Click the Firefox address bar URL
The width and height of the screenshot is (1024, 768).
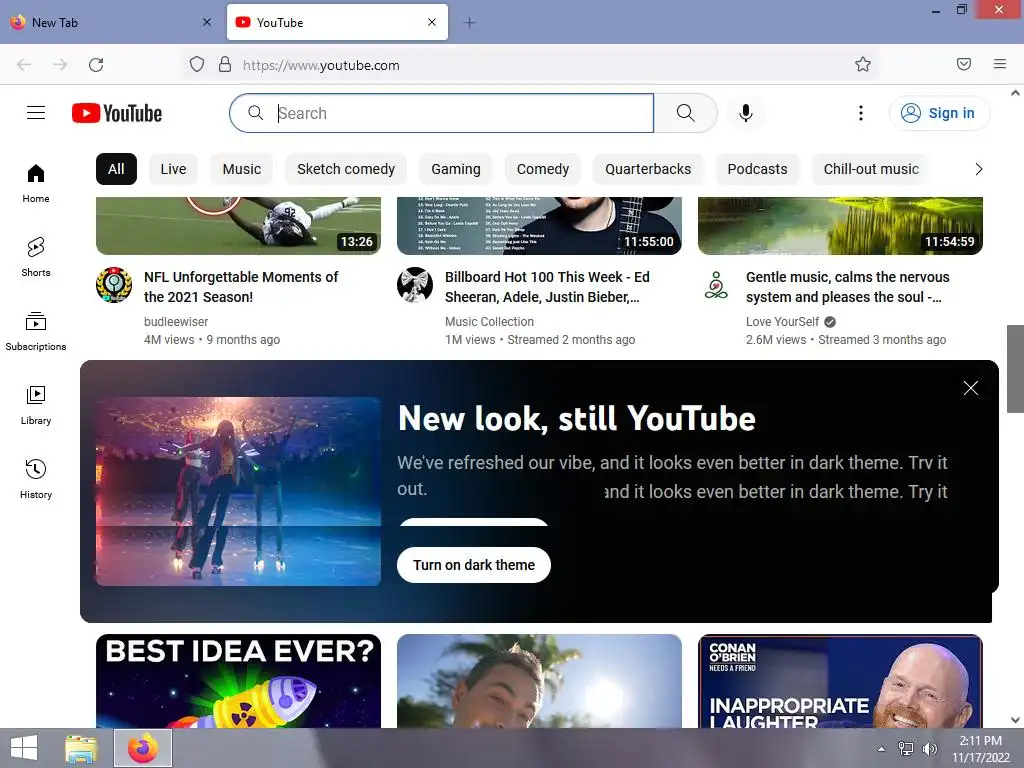coord(321,65)
